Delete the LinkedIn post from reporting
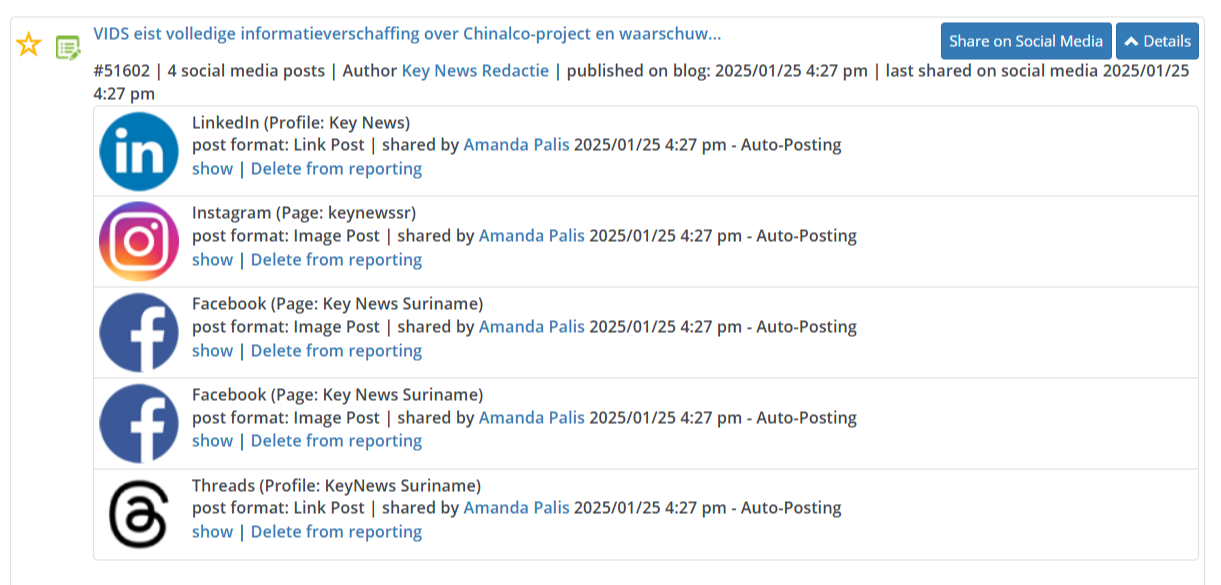The width and height of the screenshot is (1221, 585). click(336, 169)
